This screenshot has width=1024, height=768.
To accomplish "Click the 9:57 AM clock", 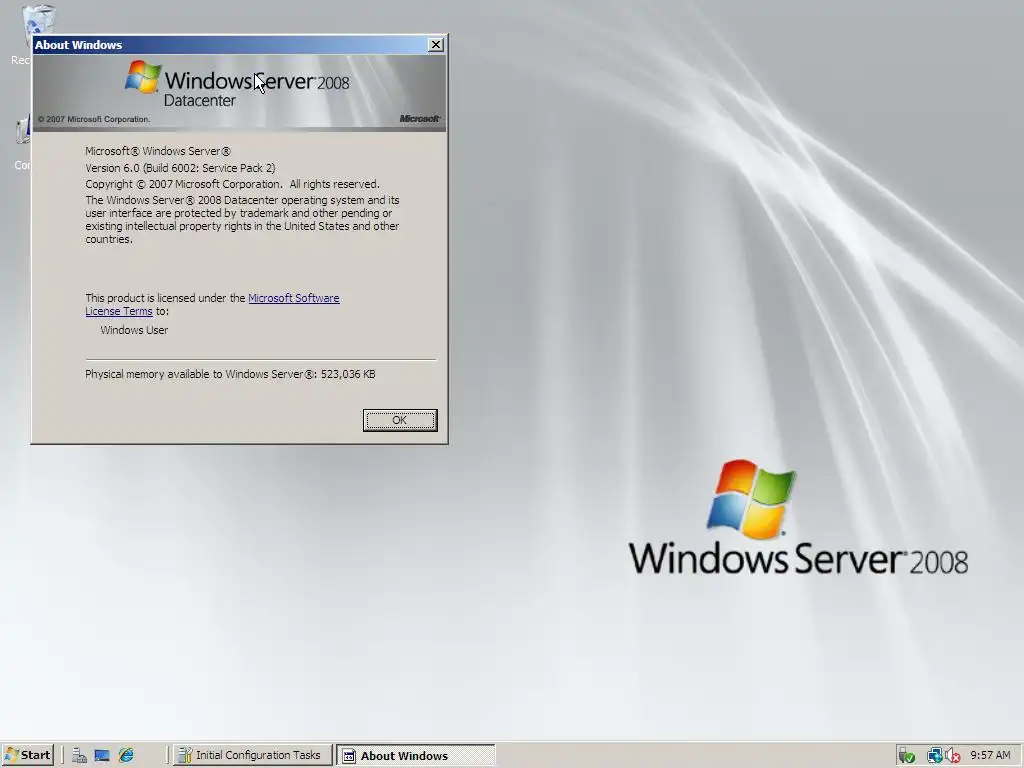I will pyautogui.click(x=990, y=755).
